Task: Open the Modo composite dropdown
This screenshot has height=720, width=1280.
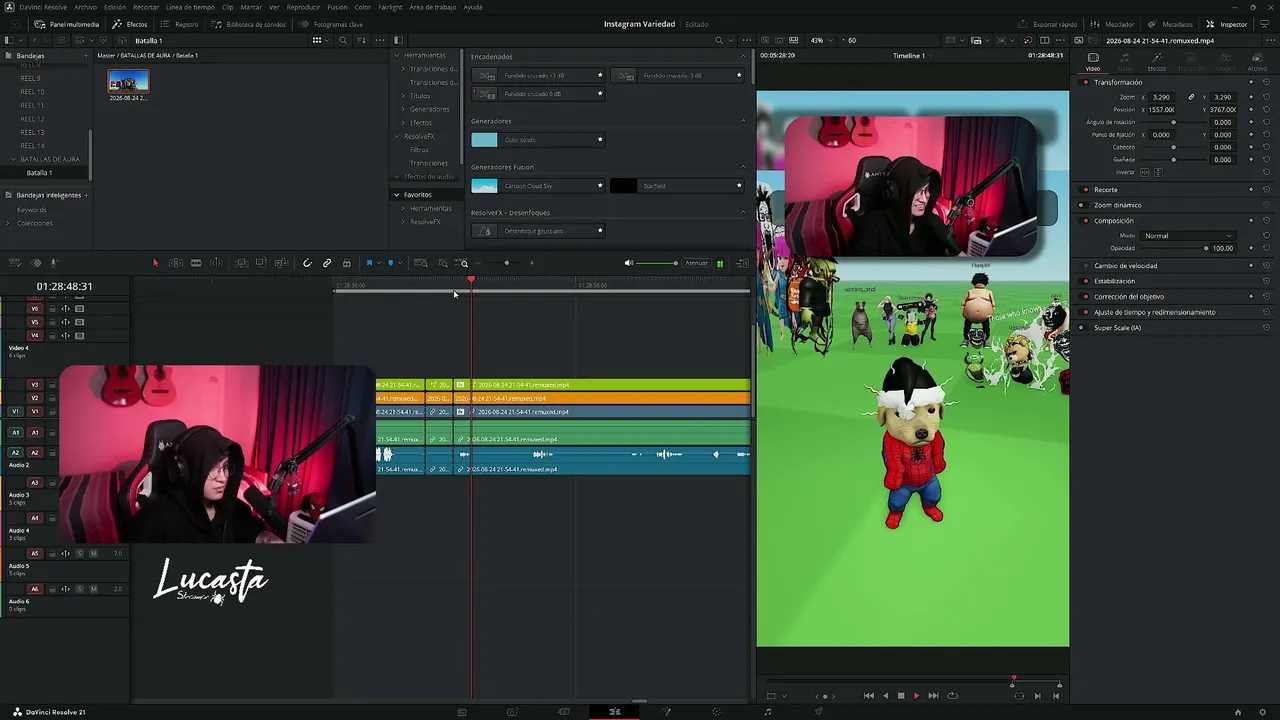Action: coord(1188,236)
